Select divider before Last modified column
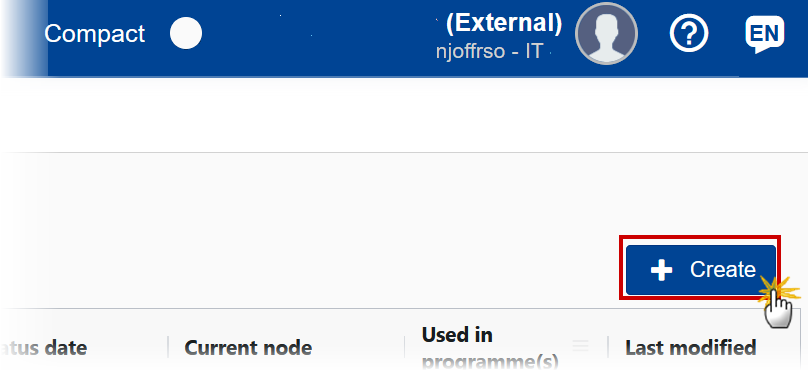 click(608, 348)
